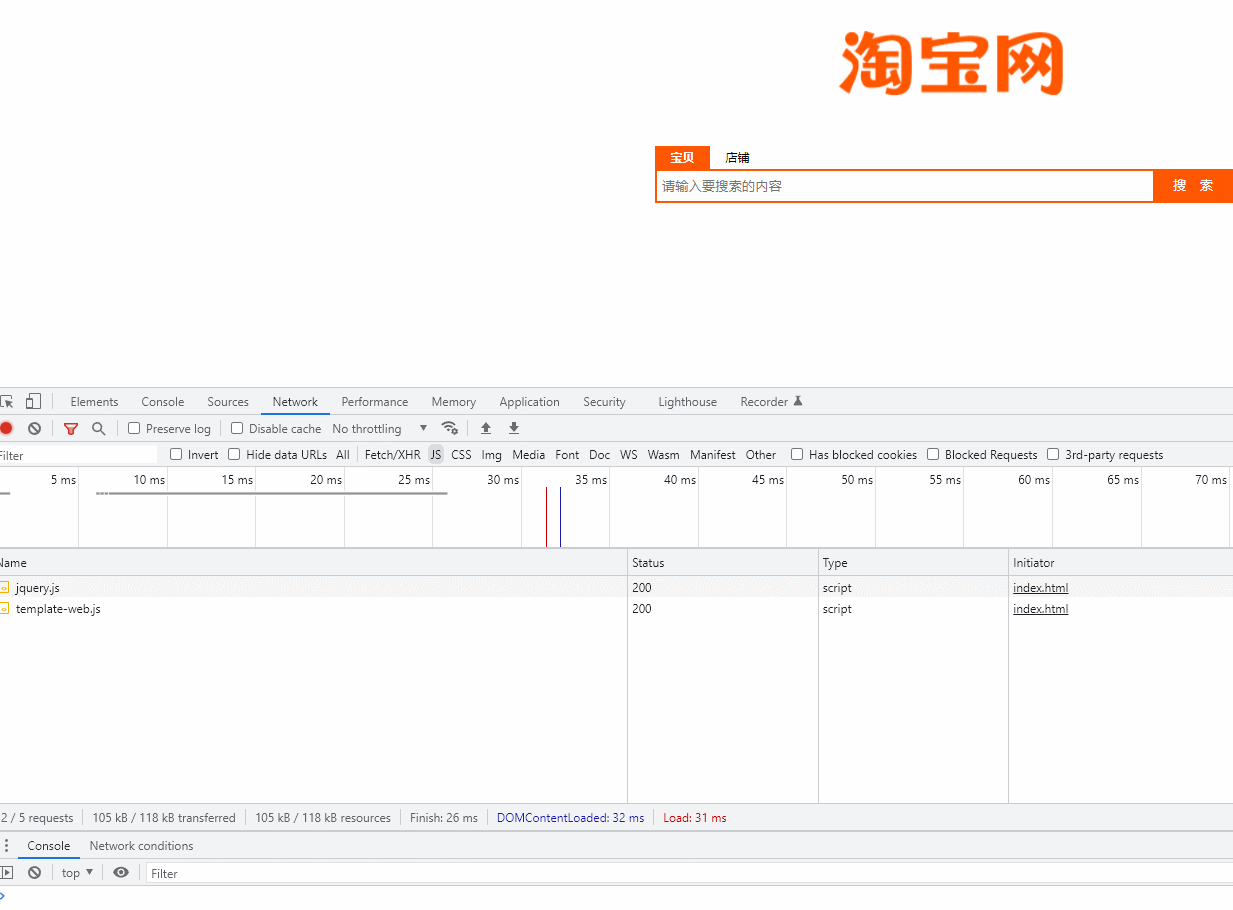Open index.html initiator link for jquery.js
Viewport: 1233px width, 910px height.
(x=1040, y=588)
